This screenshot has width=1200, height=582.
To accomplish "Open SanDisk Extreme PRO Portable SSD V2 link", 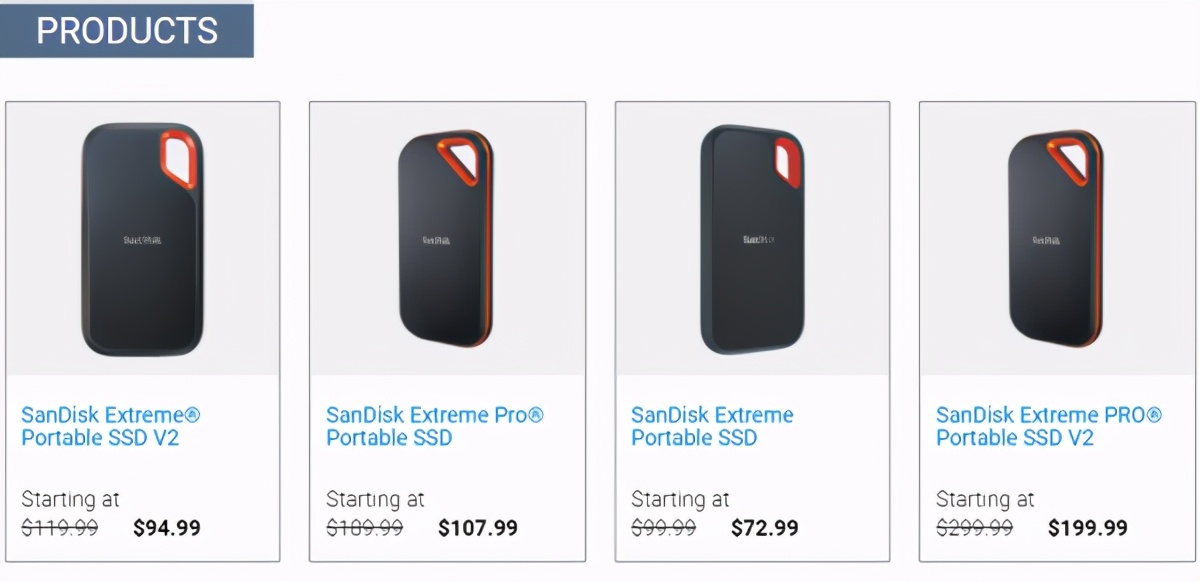I will (1049, 426).
